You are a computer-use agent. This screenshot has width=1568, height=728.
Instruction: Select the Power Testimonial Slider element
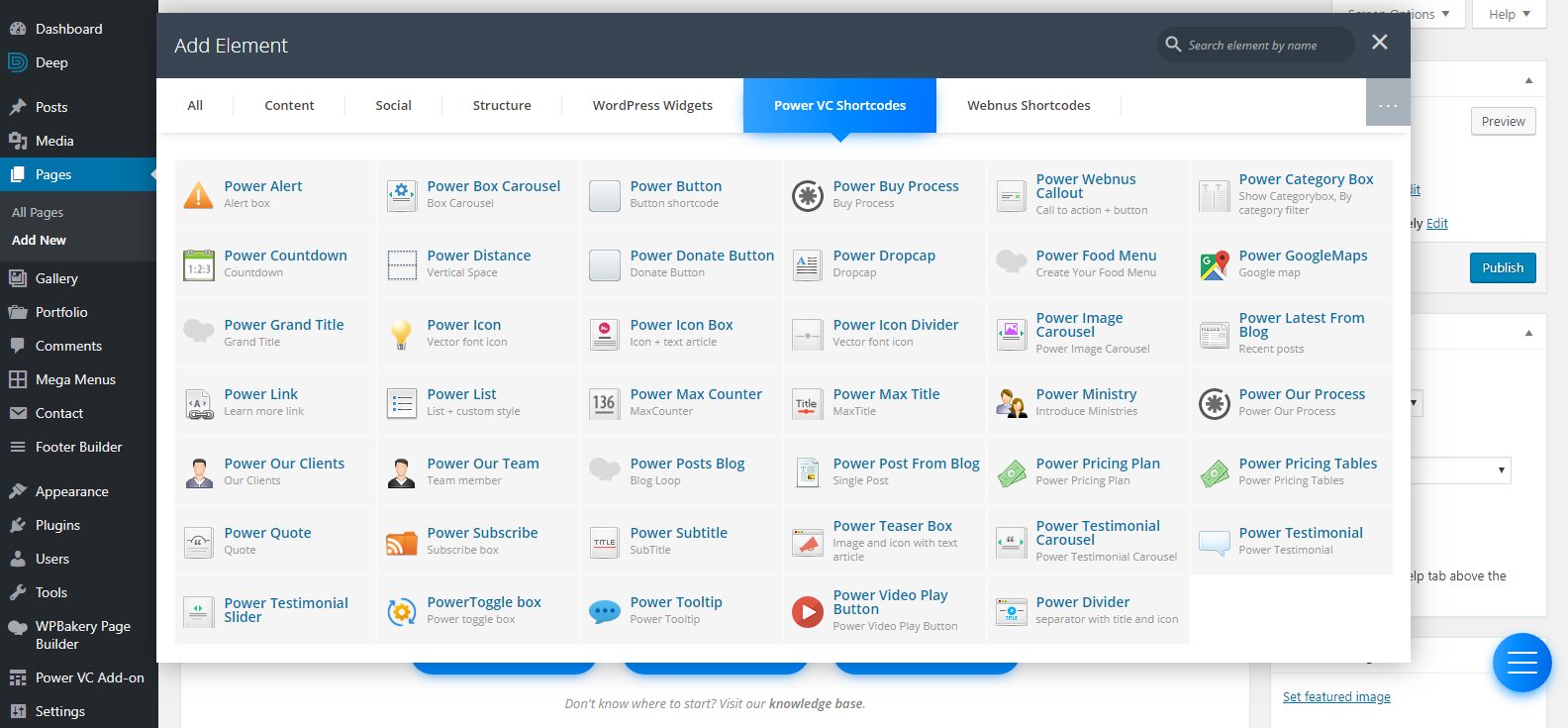coord(276,610)
